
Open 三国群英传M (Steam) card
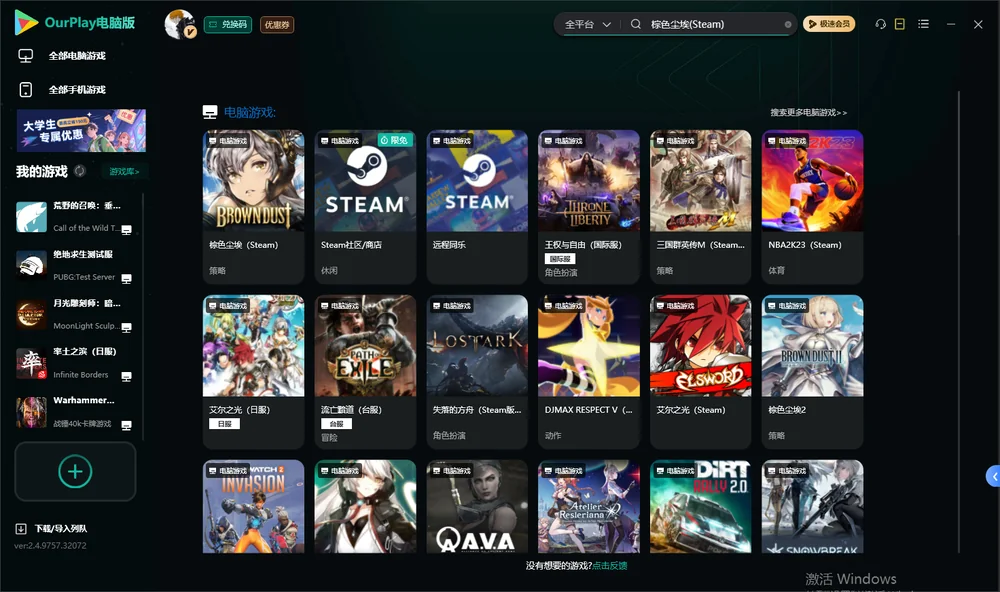(x=700, y=207)
